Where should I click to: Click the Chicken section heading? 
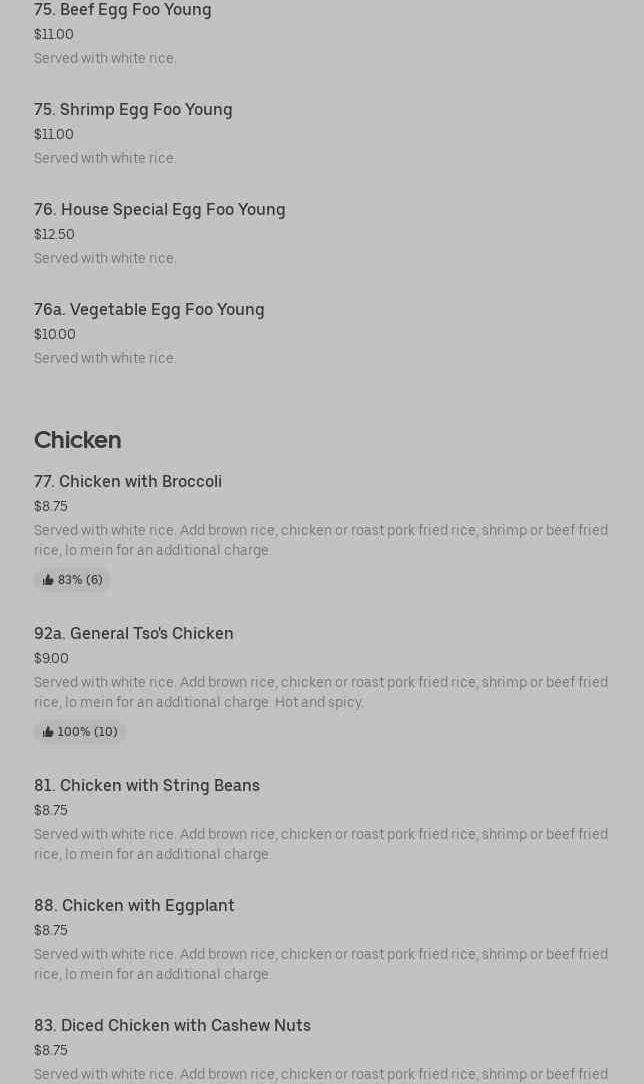[x=78, y=440]
